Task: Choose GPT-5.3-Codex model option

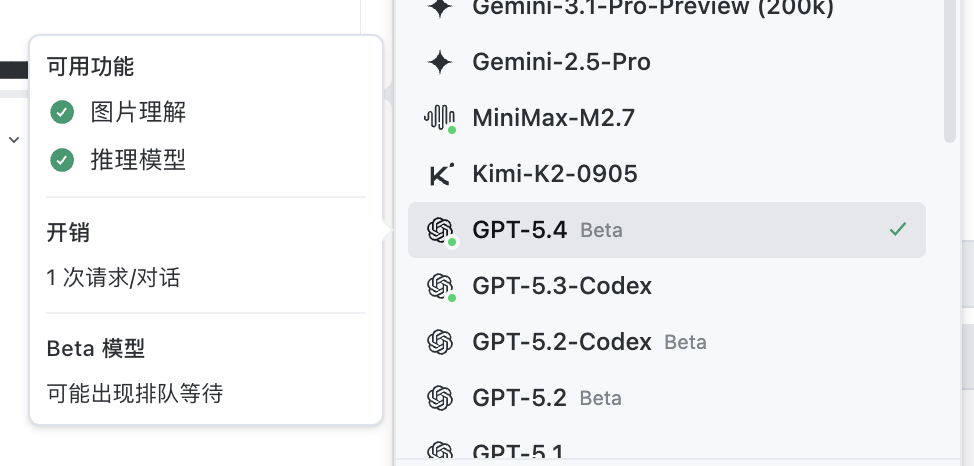Action: [x=562, y=286]
